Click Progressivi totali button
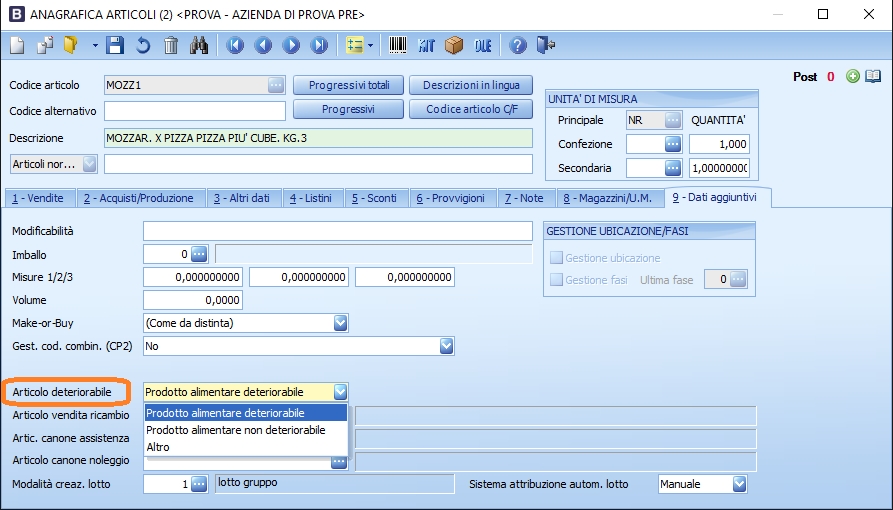The width and height of the screenshot is (893, 510). (349, 85)
